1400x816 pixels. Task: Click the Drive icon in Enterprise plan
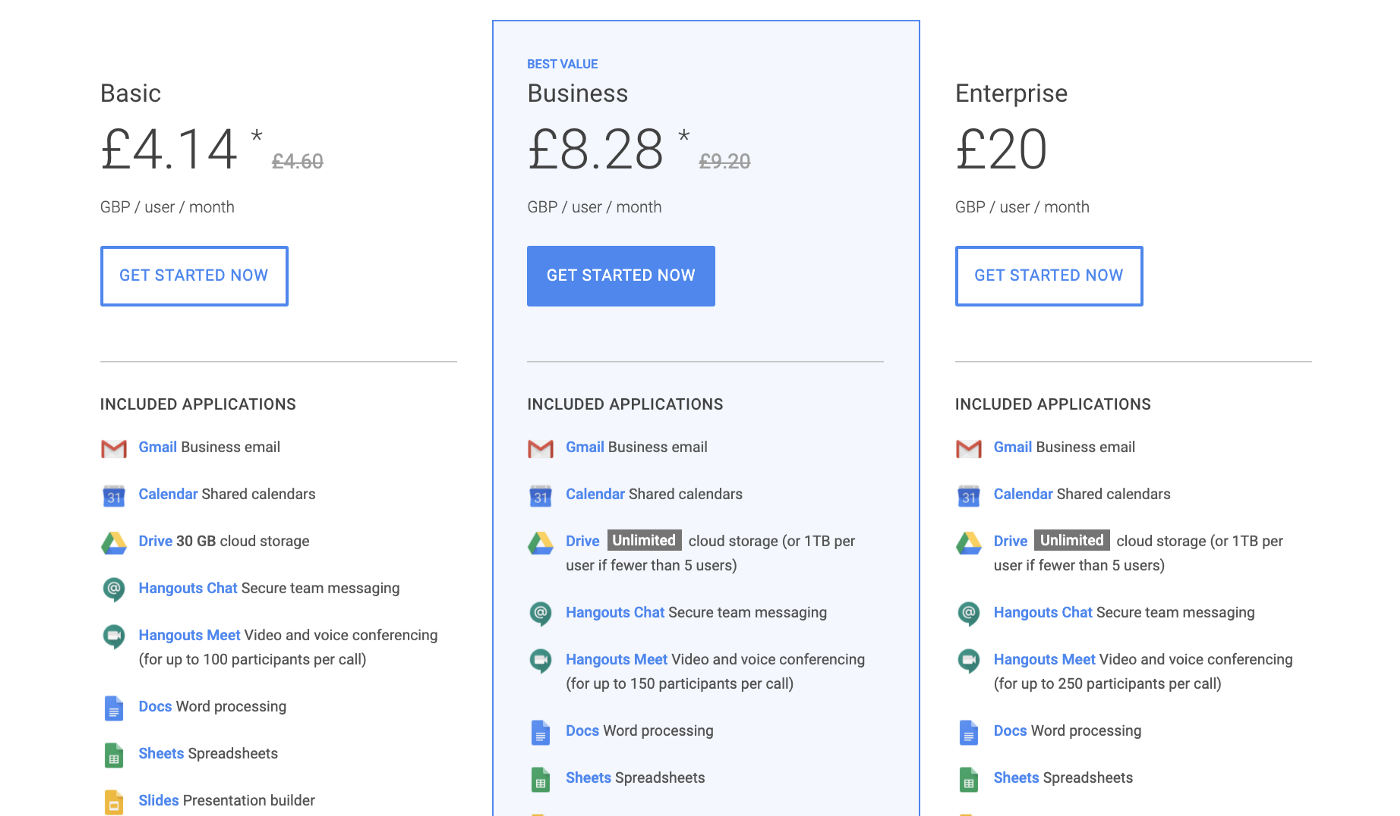[968, 542]
